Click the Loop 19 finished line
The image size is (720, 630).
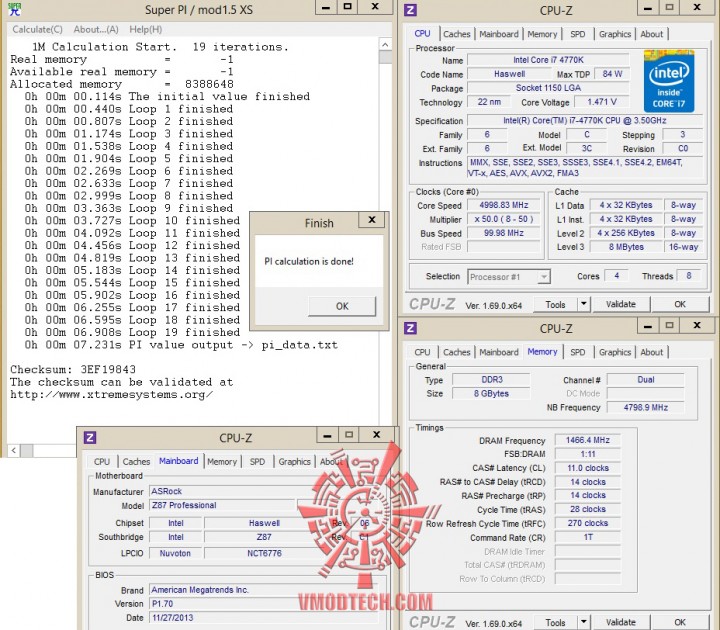click(x=133, y=332)
